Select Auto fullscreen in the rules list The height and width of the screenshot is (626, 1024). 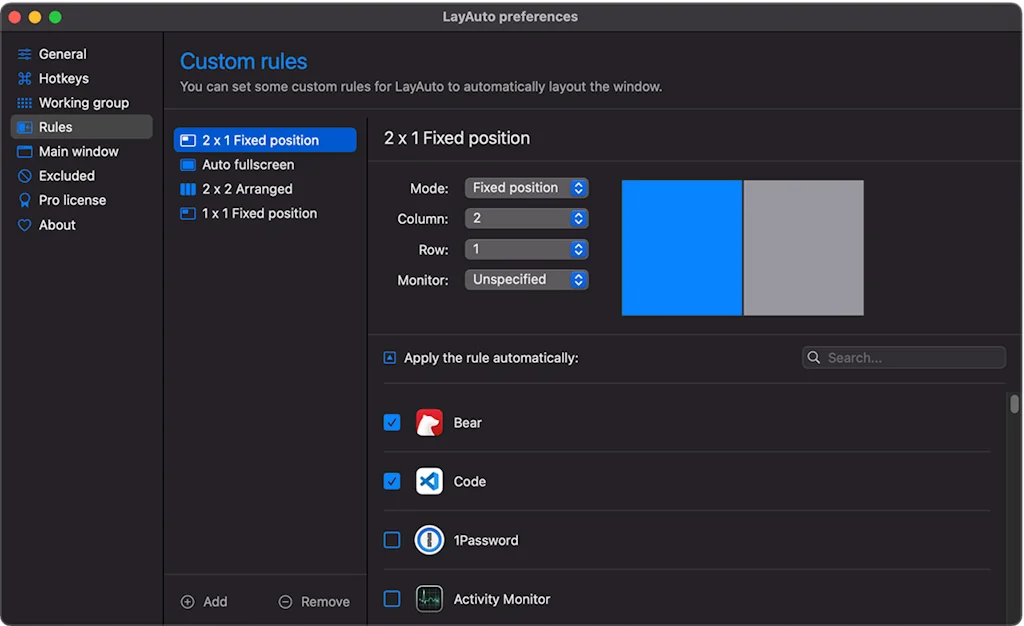click(x=247, y=164)
